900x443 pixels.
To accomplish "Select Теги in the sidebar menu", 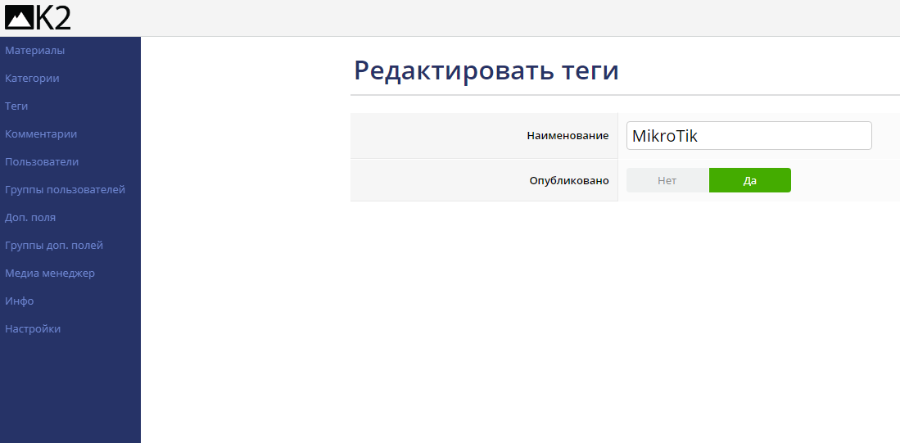I will [x=17, y=106].
